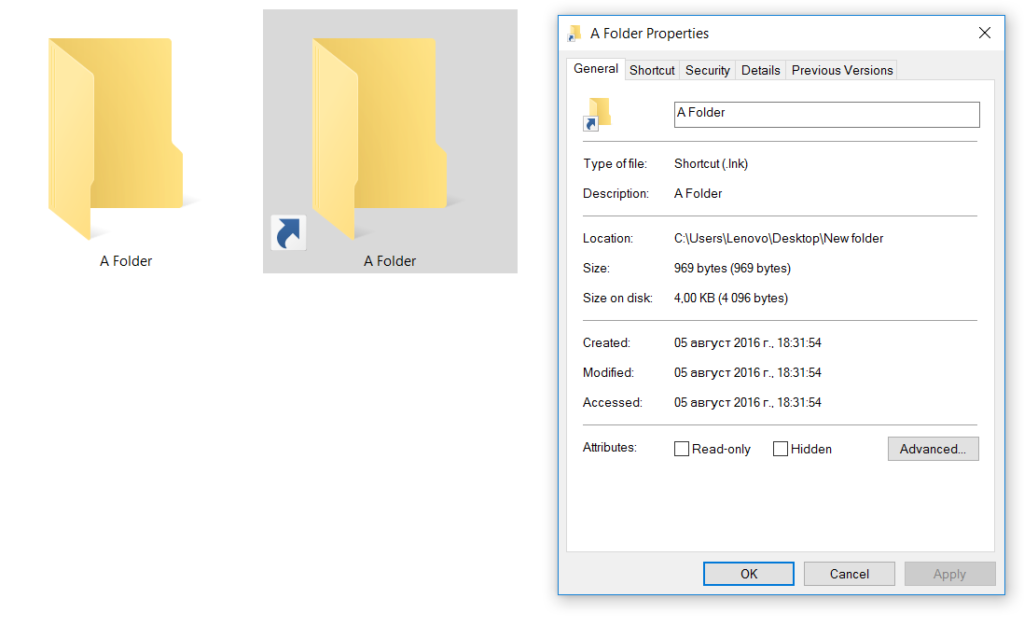Open the Security tab
The height and width of the screenshot is (626, 1024).
[x=707, y=70]
